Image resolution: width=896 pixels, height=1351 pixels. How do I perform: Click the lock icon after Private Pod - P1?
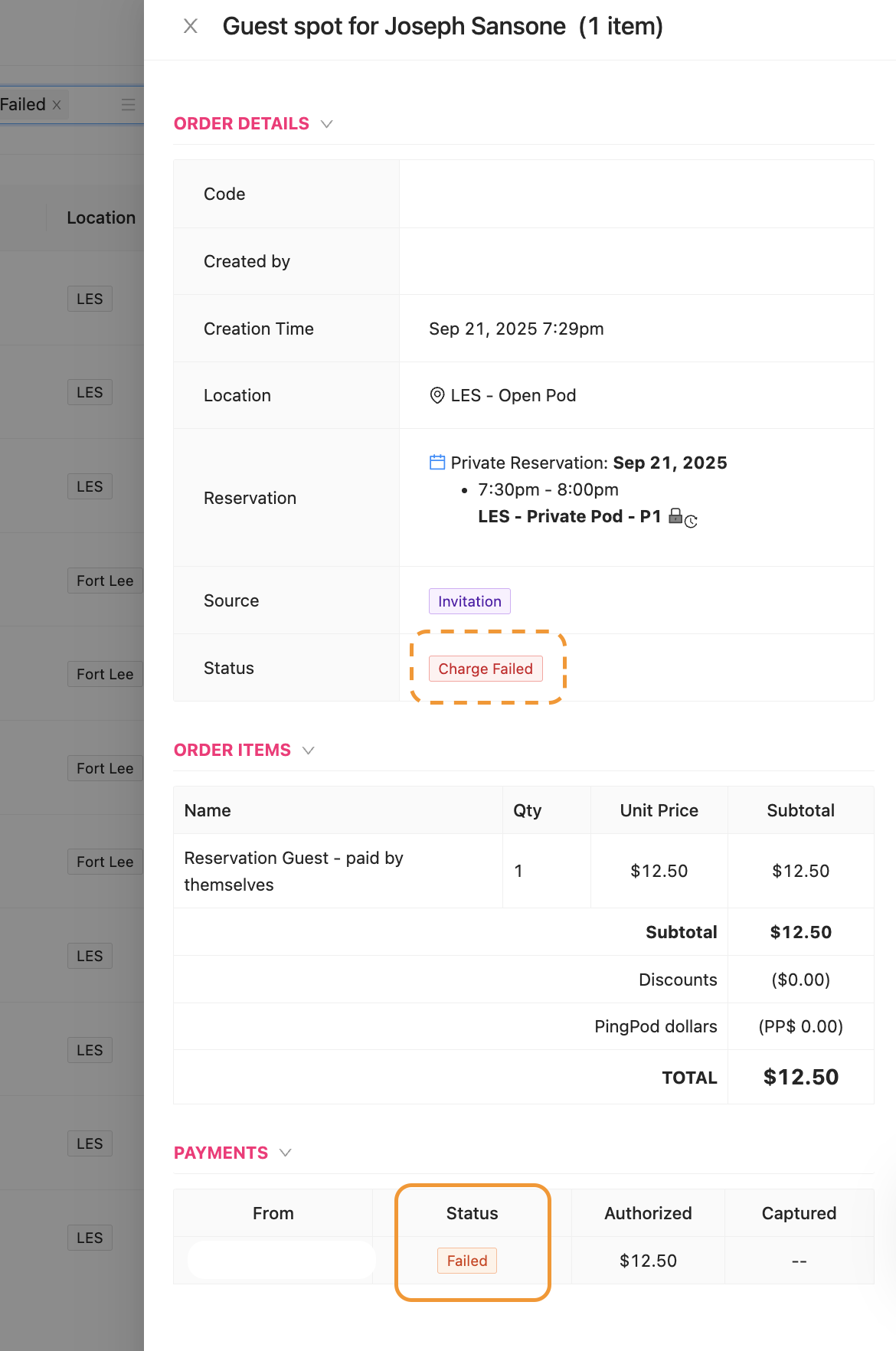click(675, 515)
